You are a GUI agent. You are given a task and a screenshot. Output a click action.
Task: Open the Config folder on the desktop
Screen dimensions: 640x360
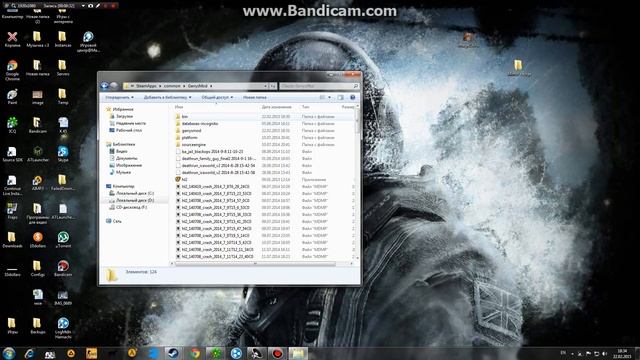click(x=38, y=269)
